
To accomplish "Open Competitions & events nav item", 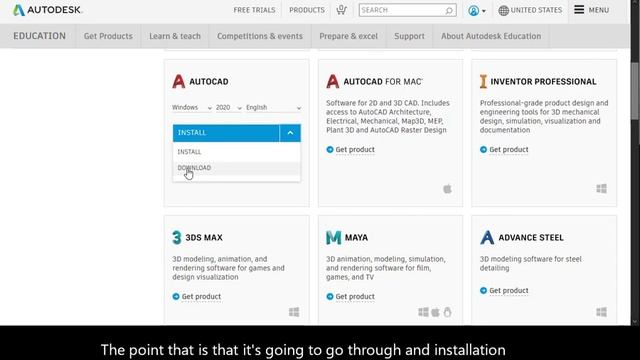I will 260,36.
